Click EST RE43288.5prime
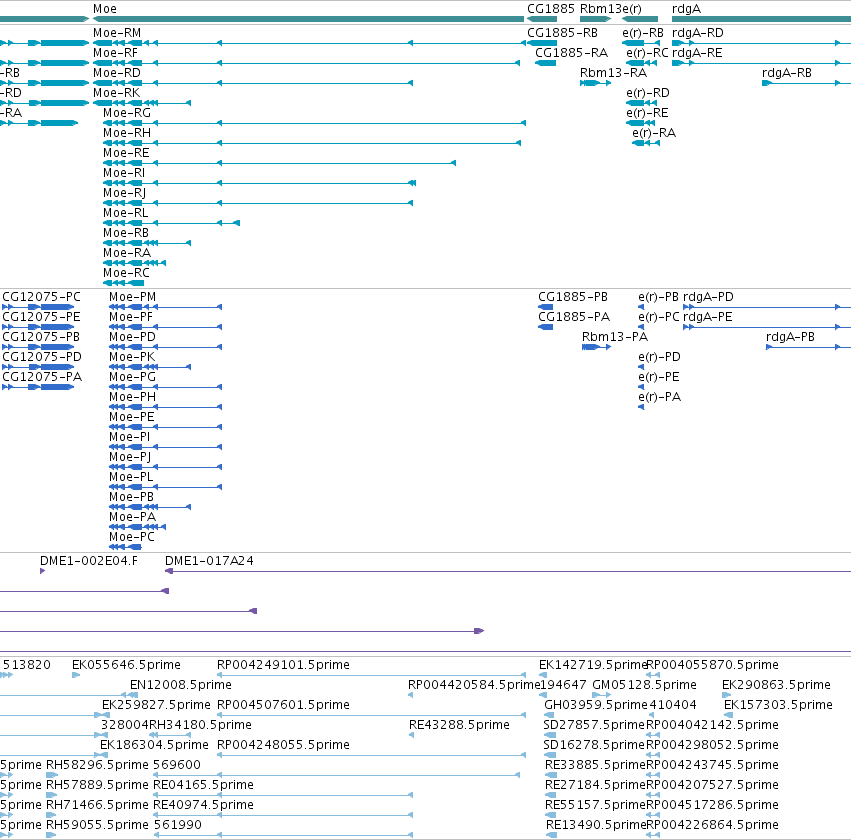This screenshot has width=851, height=840. click(459, 725)
